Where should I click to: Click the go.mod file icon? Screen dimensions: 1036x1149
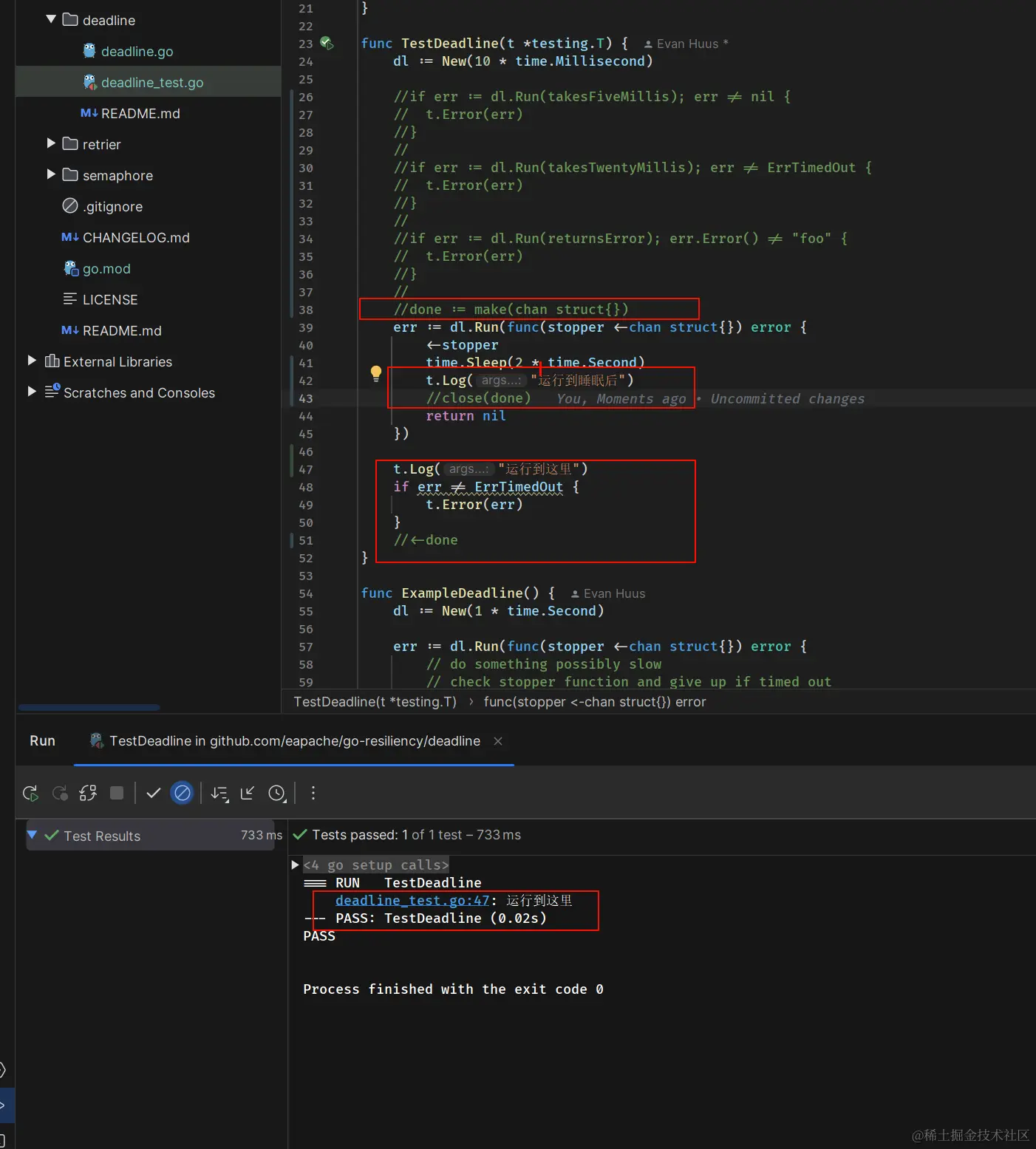pos(71,268)
